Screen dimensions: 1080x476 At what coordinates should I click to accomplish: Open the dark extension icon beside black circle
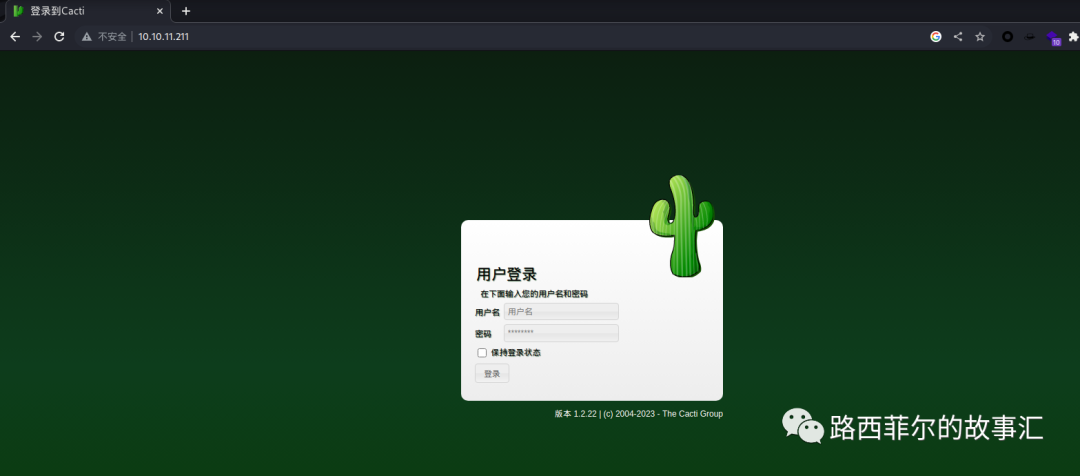(1029, 37)
